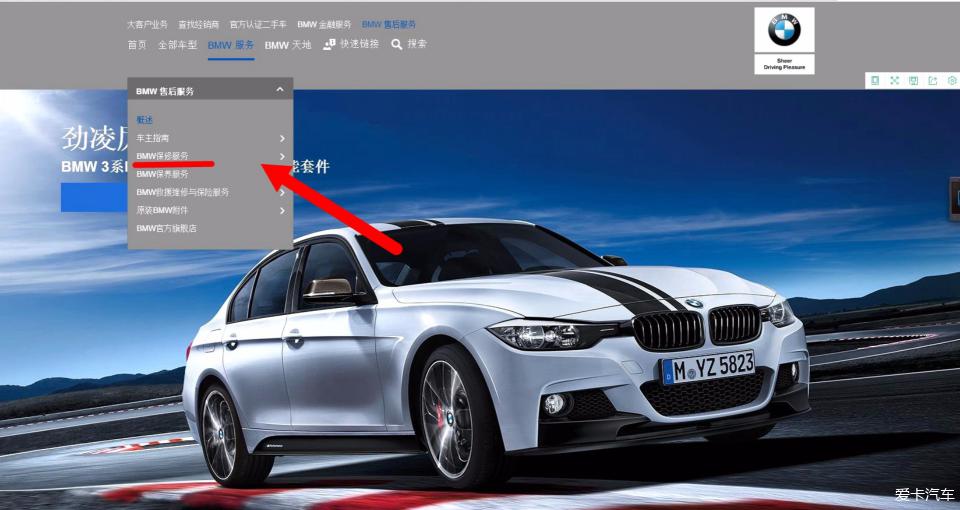This screenshot has width=960, height=510.
Task: Click the share export toolbar icon
Action: point(932,80)
